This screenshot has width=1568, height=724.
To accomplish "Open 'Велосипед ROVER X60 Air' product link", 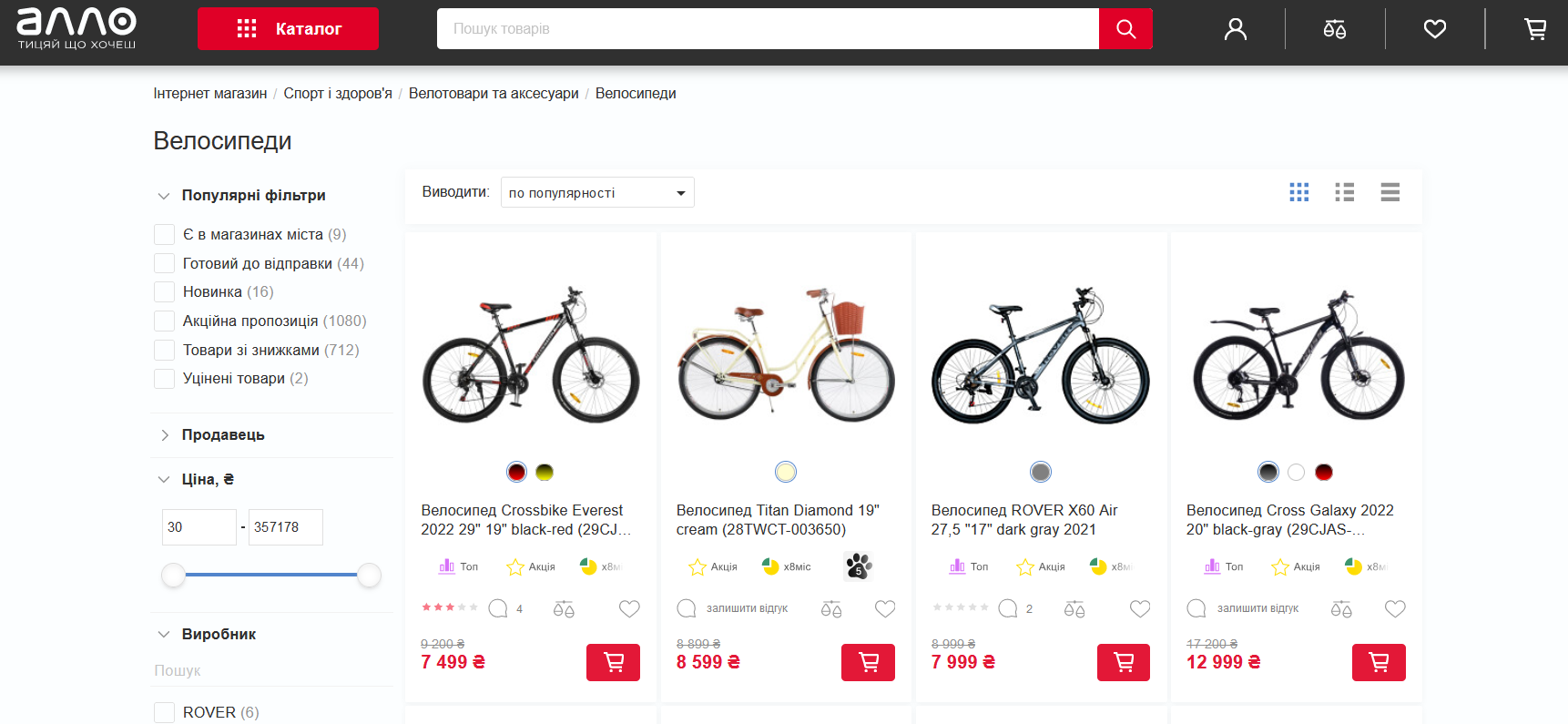I will pyautogui.click(x=1023, y=520).
